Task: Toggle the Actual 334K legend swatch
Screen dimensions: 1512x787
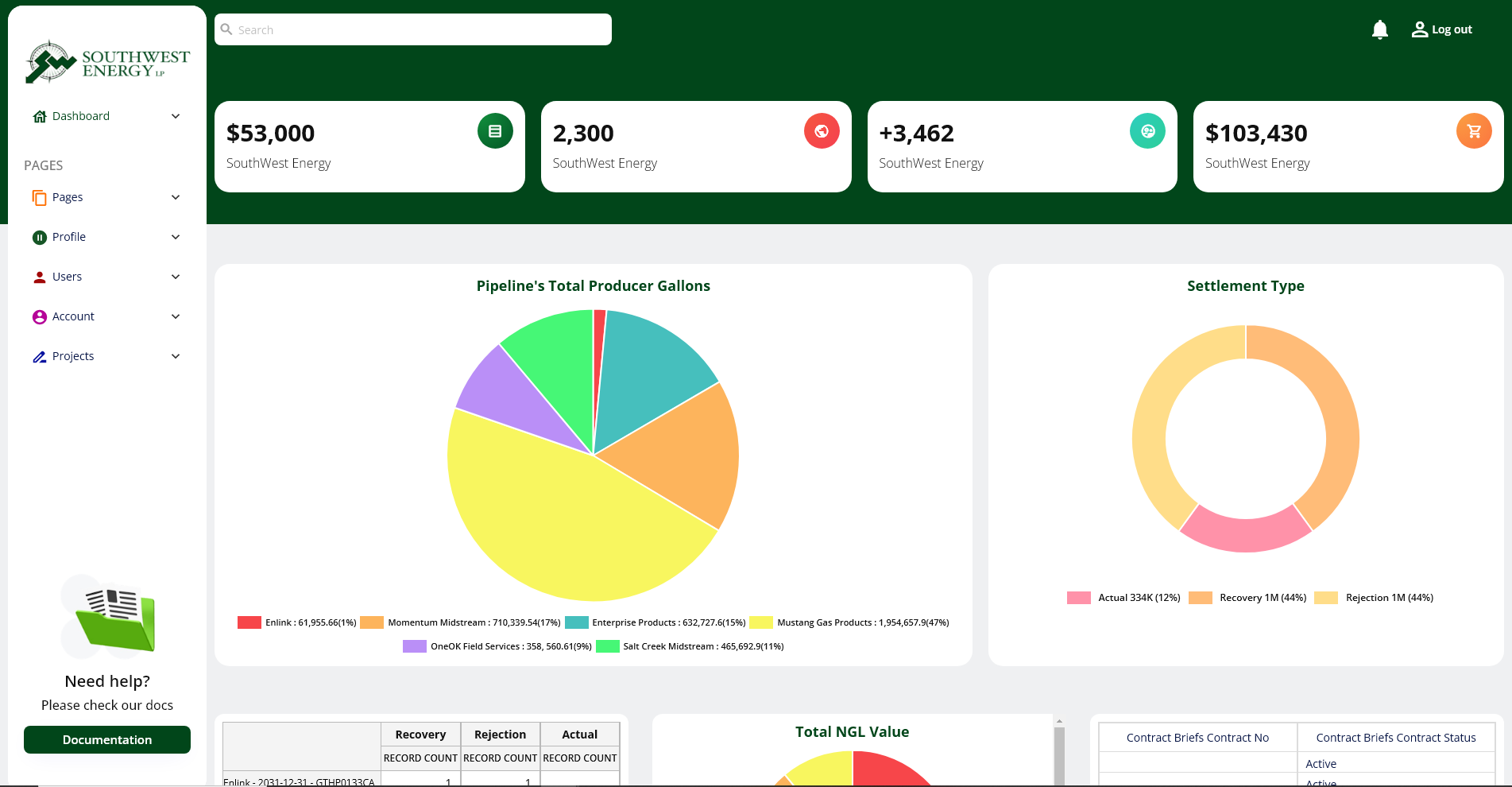Action: 1079,598
